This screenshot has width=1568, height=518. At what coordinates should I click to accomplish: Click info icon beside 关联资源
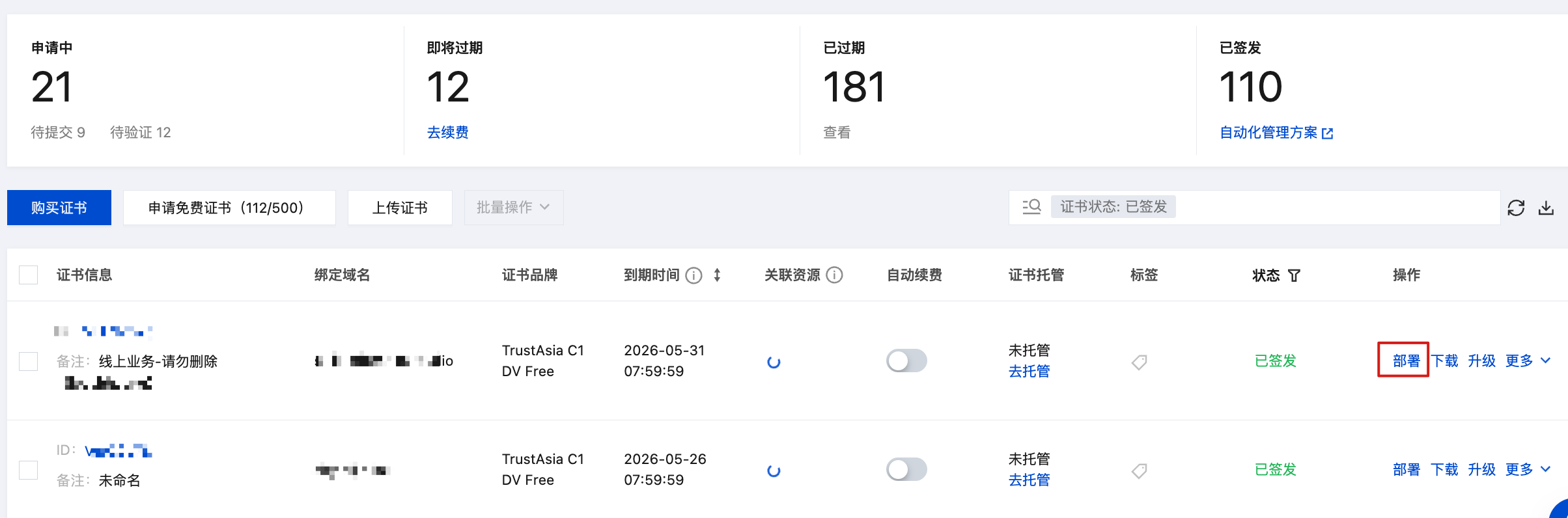[834, 275]
